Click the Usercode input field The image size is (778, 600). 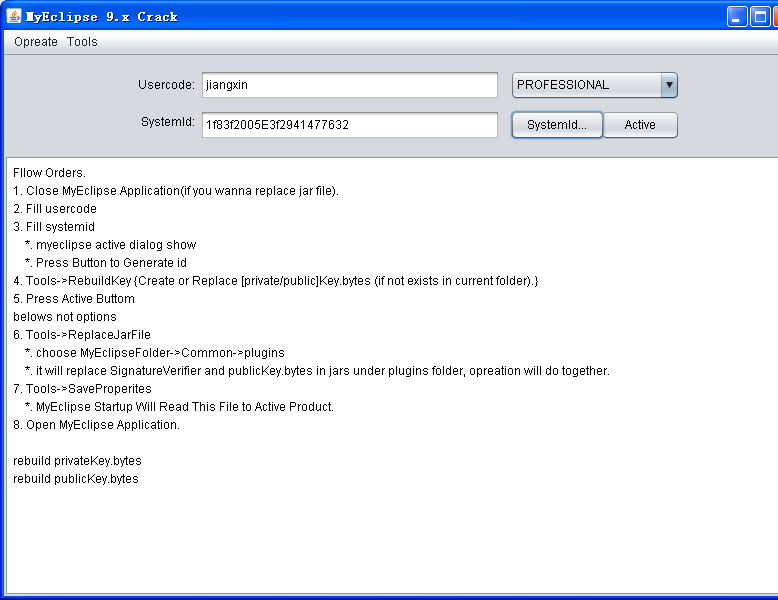tap(350, 85)
